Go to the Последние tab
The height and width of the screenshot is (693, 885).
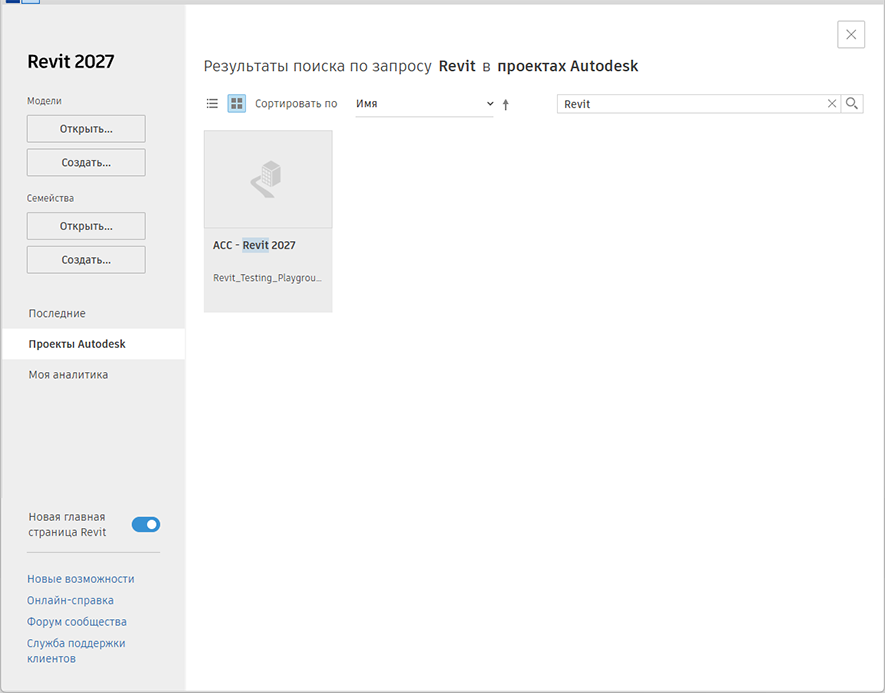(57, 313)
